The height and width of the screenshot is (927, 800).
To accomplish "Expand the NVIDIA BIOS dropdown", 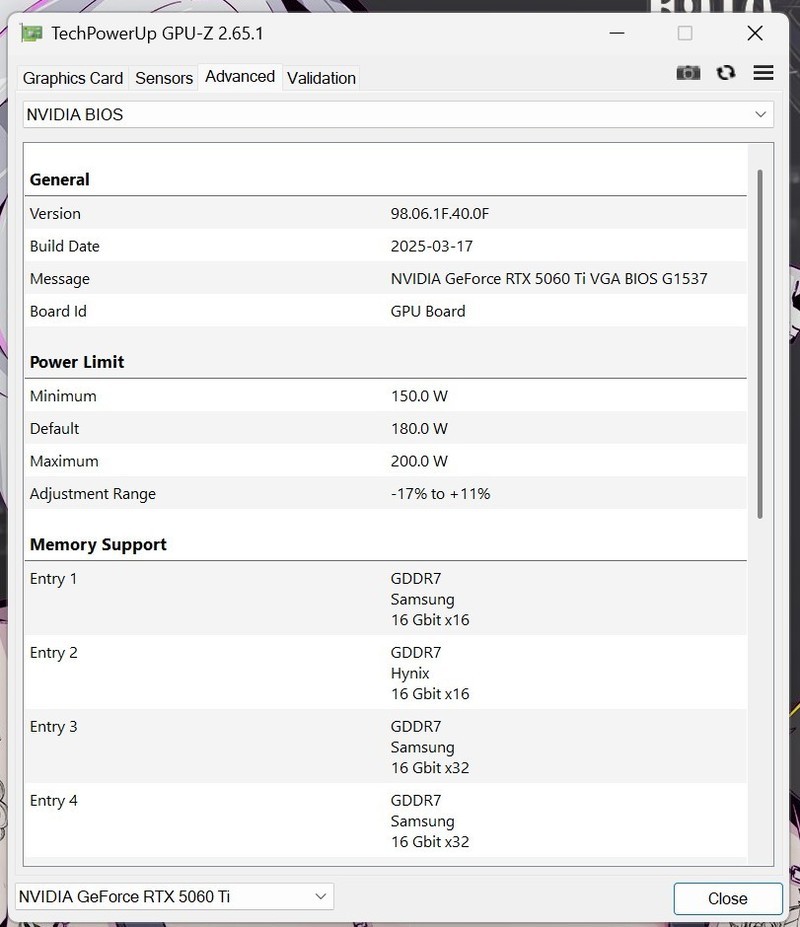I will point(398,115).
